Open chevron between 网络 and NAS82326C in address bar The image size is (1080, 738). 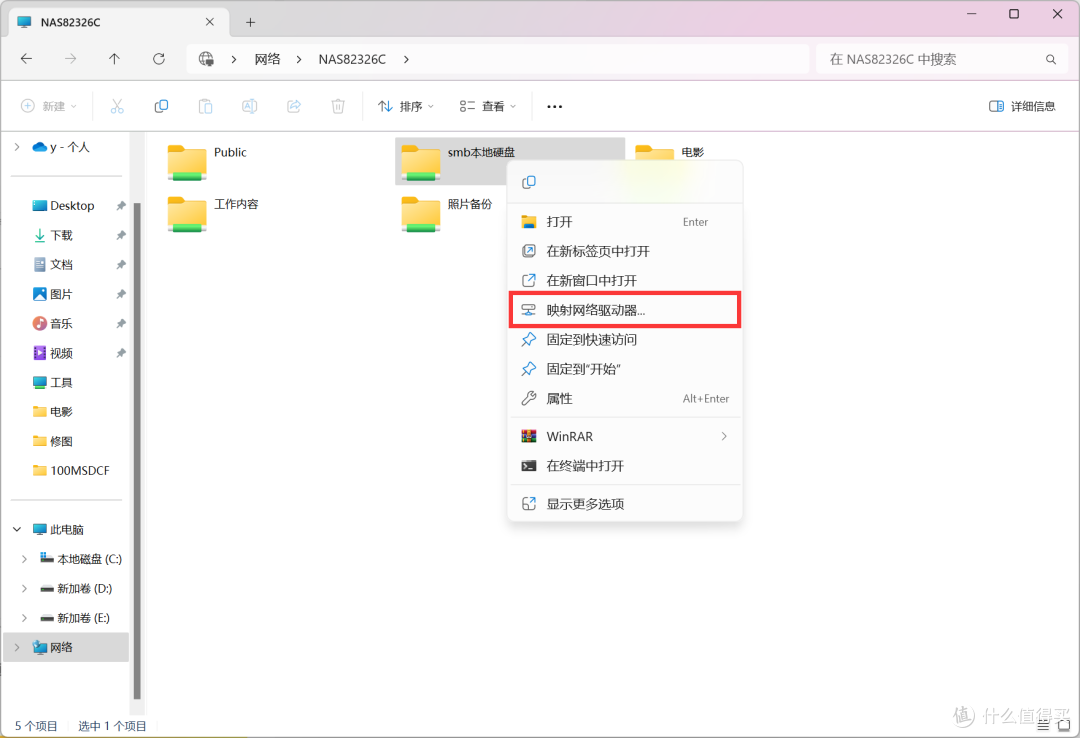(299, 59)
